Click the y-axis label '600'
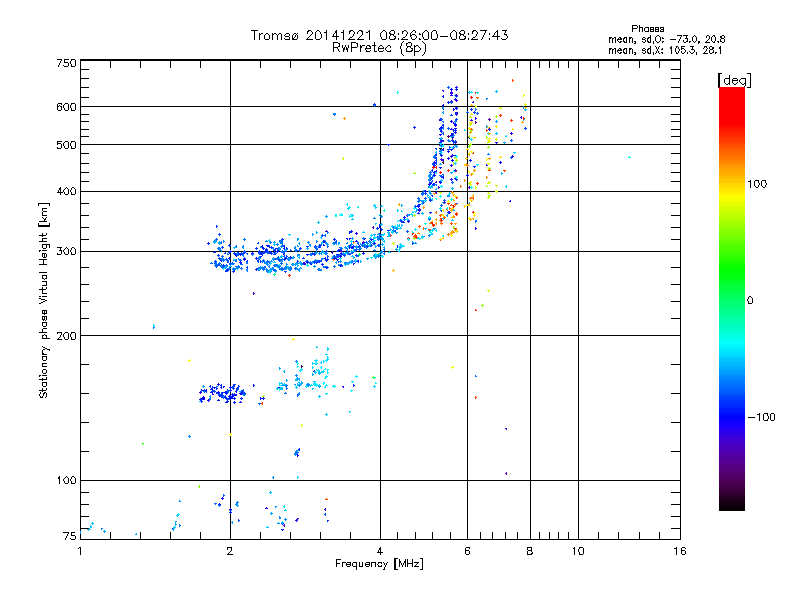Screen dimensions: 800x600 [x=66, y=107]
